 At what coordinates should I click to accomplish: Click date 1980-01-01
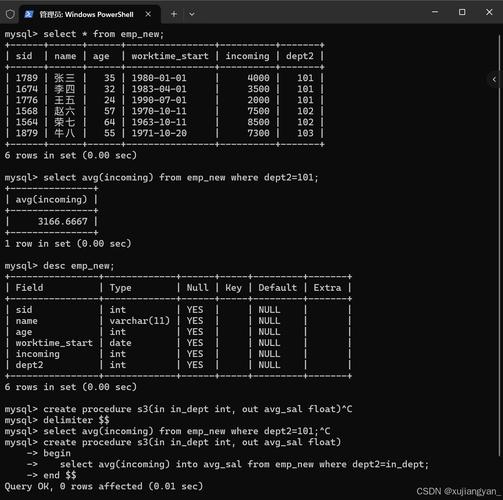(159, 78)
